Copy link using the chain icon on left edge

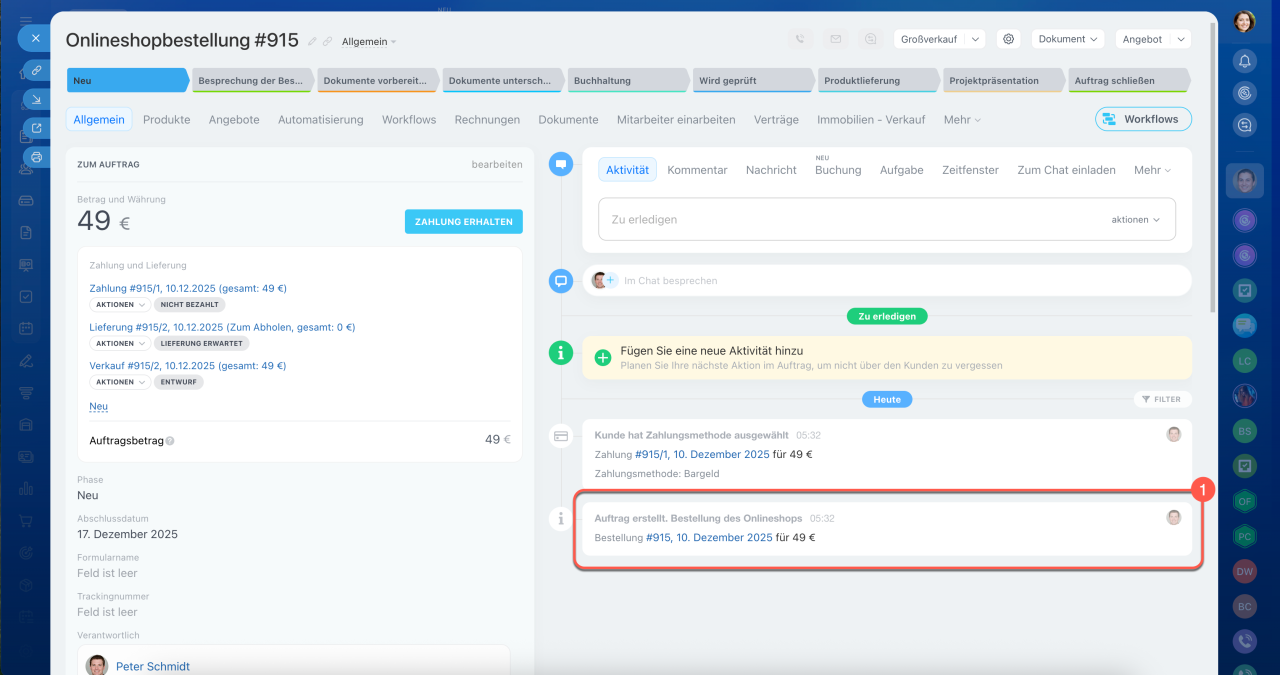click(37, 70)
